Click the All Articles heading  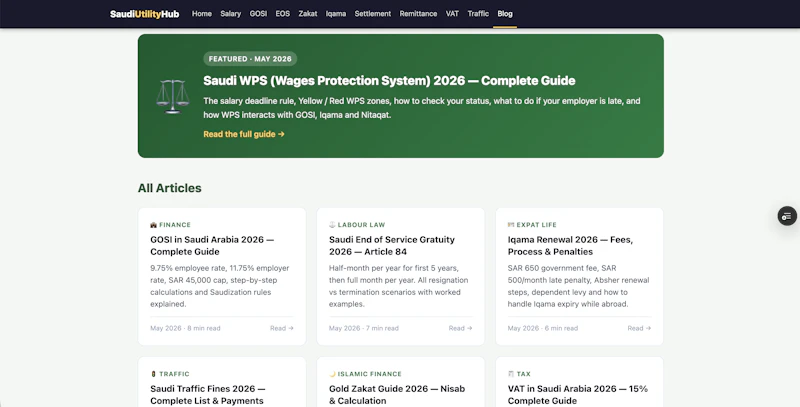[x=169, y=188]
